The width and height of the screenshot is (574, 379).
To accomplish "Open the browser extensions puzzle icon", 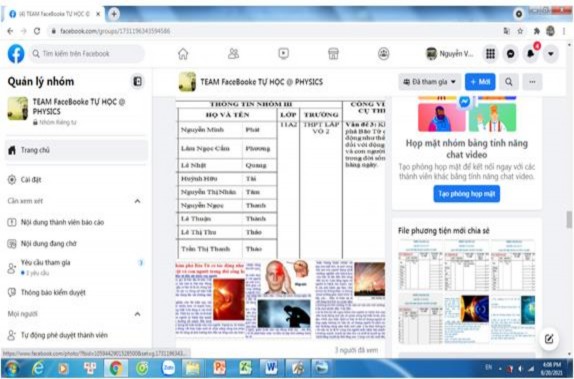I will (536, 31).
